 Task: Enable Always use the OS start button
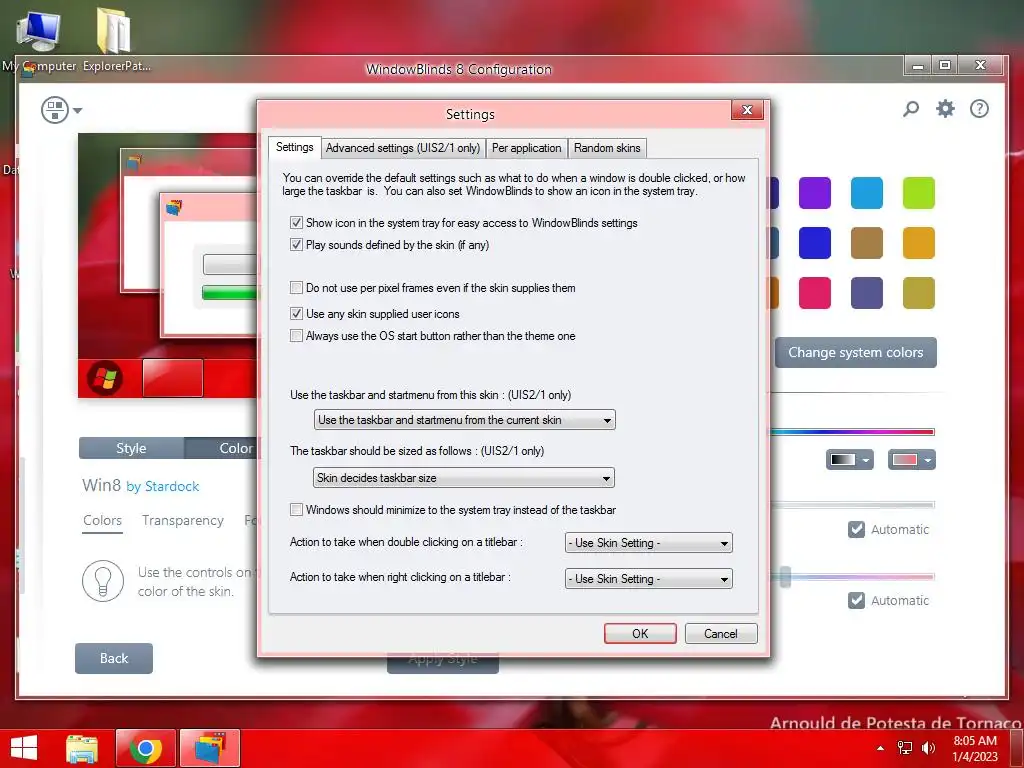click(x=296, y=336)
